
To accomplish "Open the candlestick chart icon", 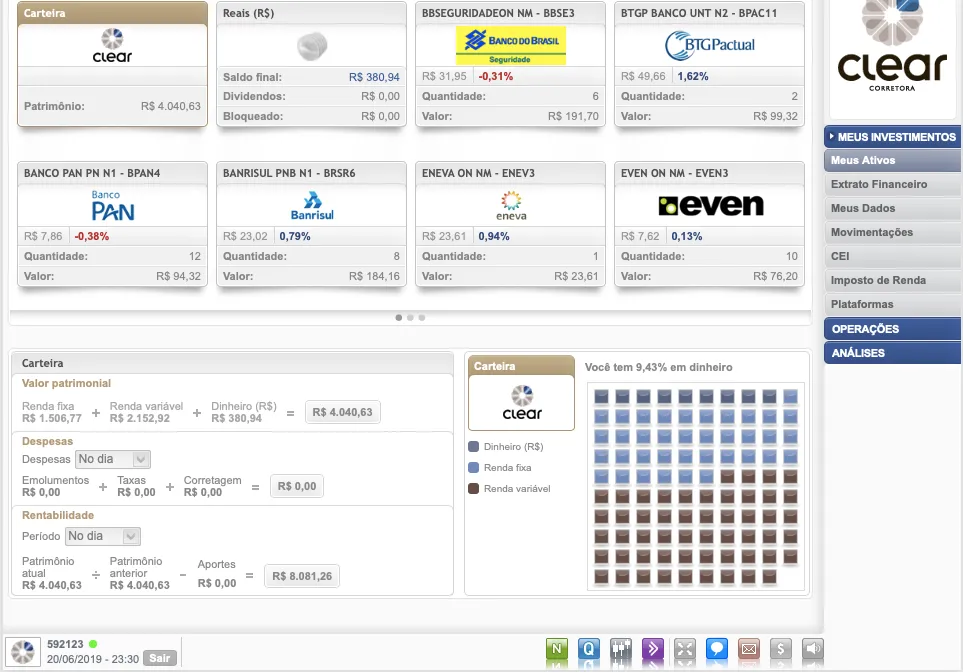I will (621, 649).
